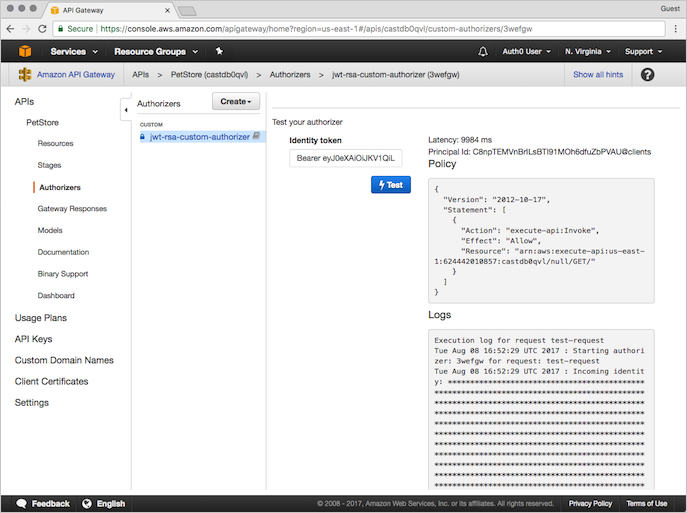Open the pin favorites star icon
Image resolution: width=687 pixels, height=513 pixels.
(219, 51)
